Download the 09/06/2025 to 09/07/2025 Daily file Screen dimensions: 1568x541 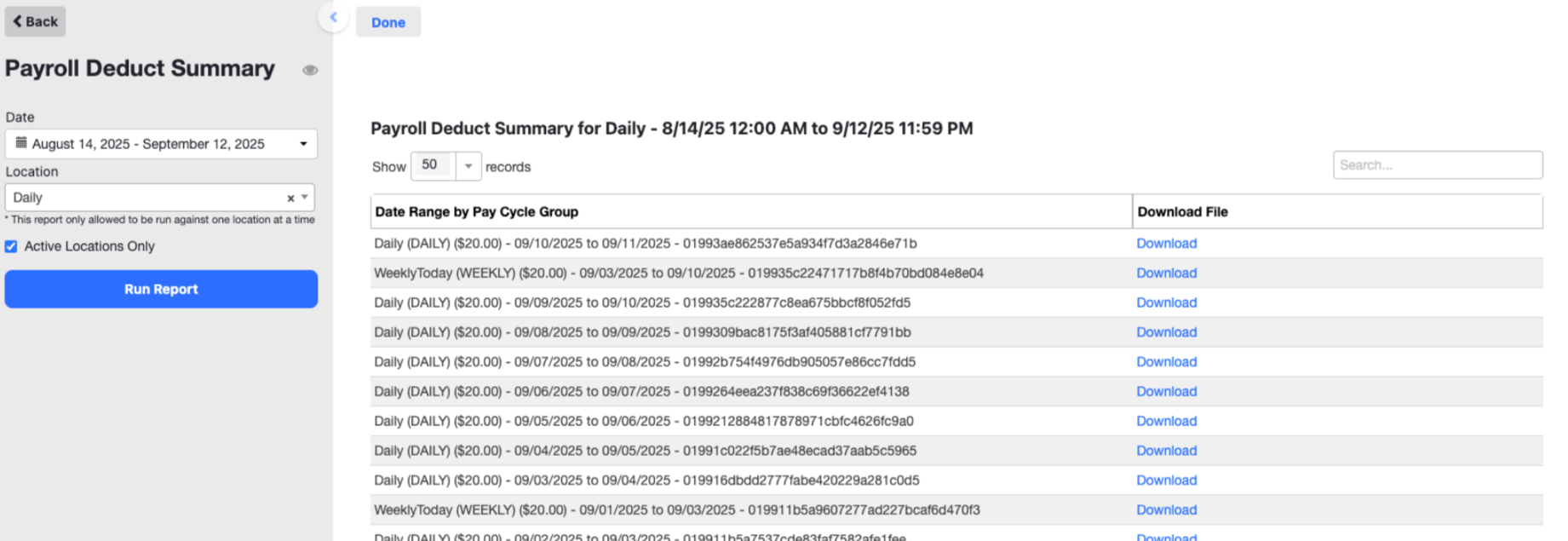(x=1167, y=392)
